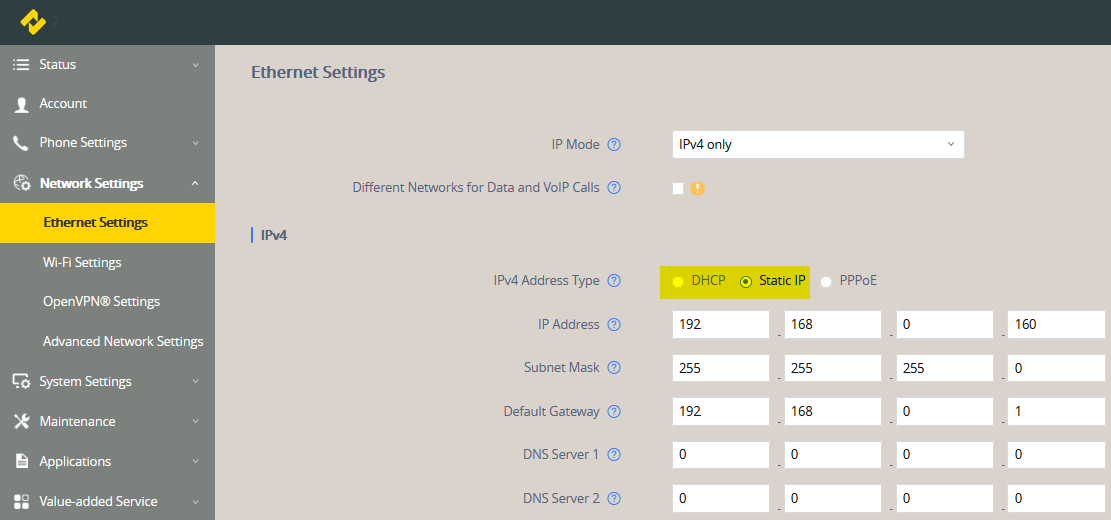Click the help icon next to Subnet Mask
1111x520 pixels.
(x=614, y=367)
